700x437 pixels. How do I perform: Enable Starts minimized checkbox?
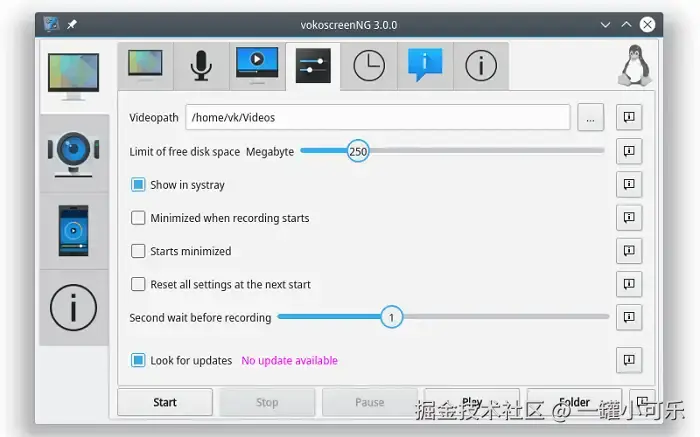click(138, 251)
